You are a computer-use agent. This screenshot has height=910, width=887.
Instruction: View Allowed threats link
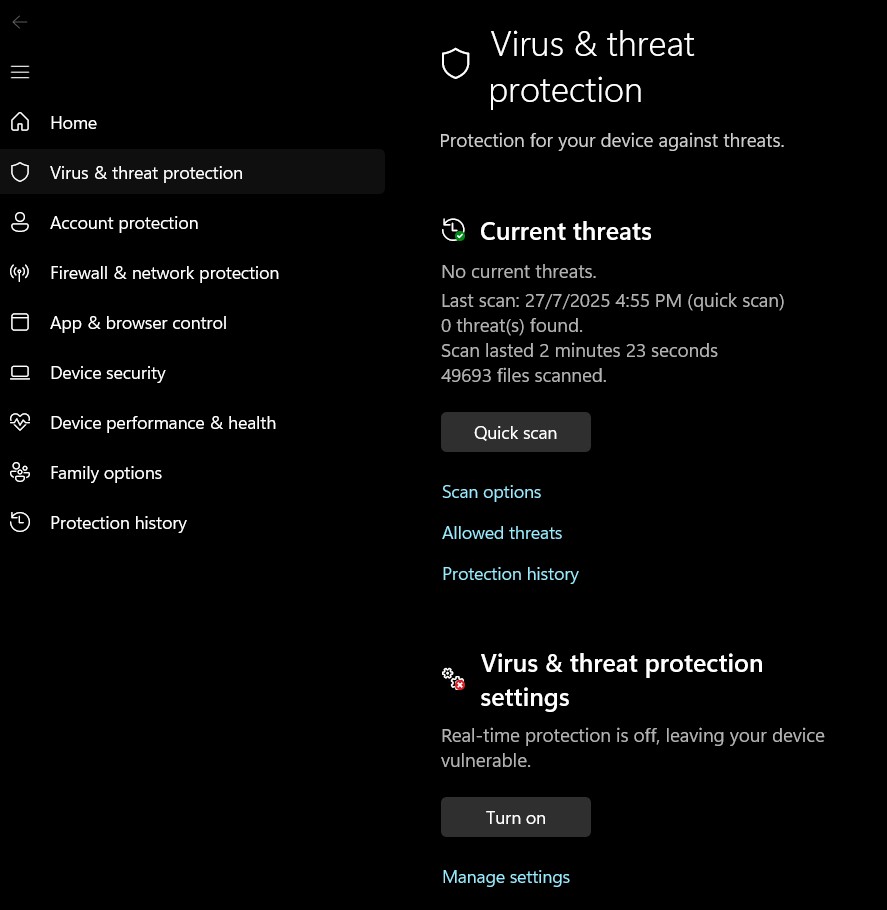tap(502, 533)
